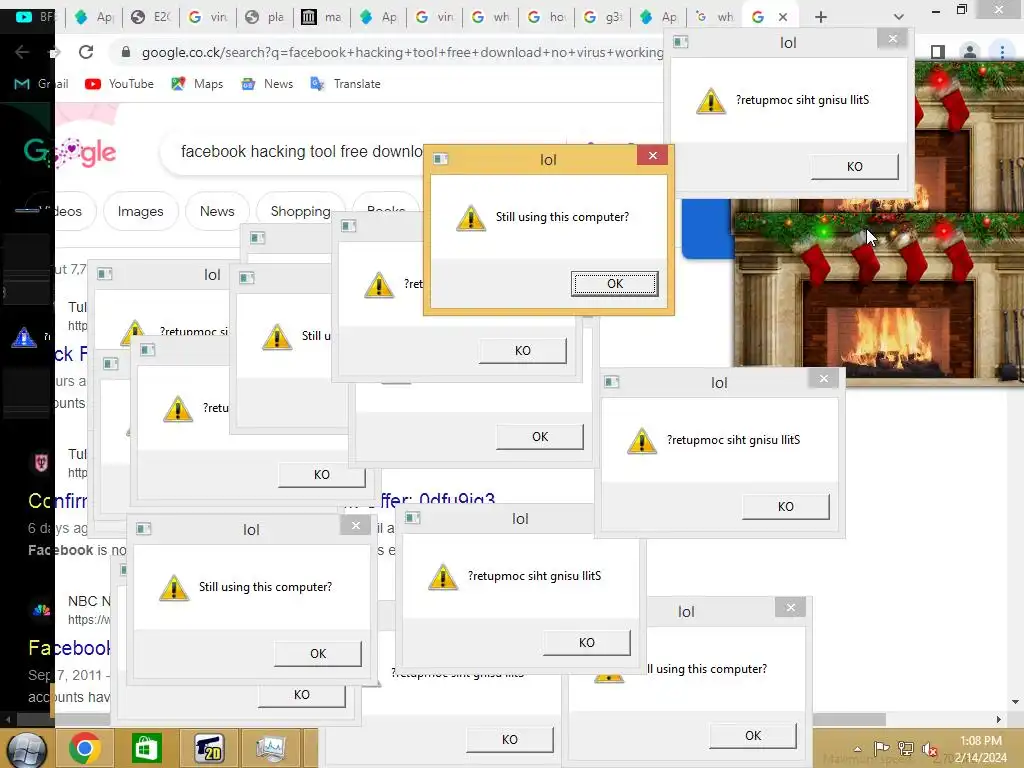Toggle Chrome side panel icon
This screenshot has height=768, width=1024.
point(938,52)
